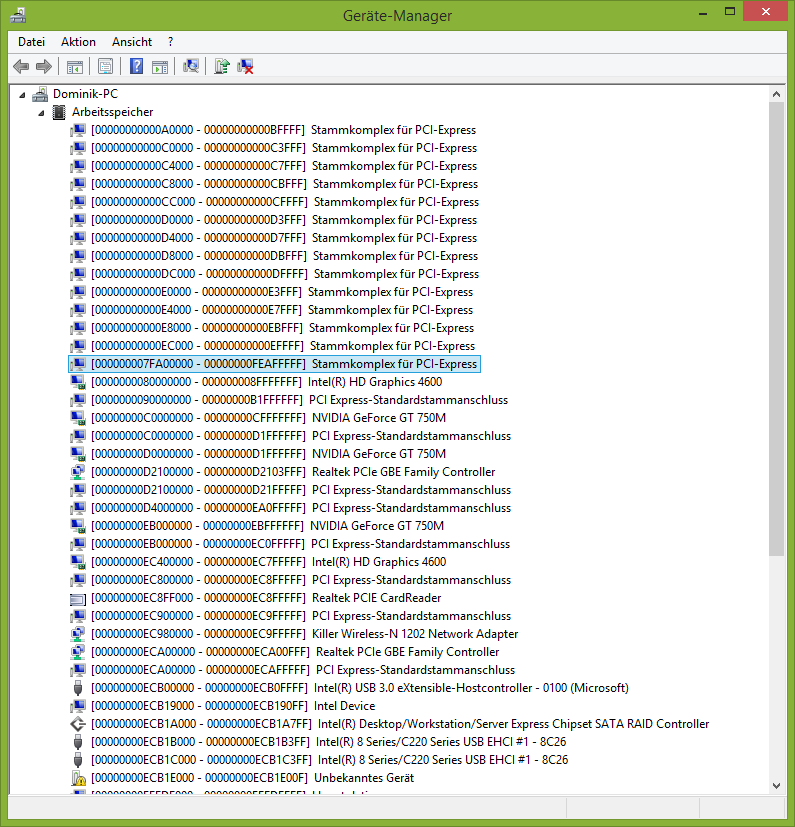Screen dimensions: 795x827
Task: Select the PCI Express-Standardstammanschluss row at ECA00000 - ECAFFFFF
Action: point(303,670)
